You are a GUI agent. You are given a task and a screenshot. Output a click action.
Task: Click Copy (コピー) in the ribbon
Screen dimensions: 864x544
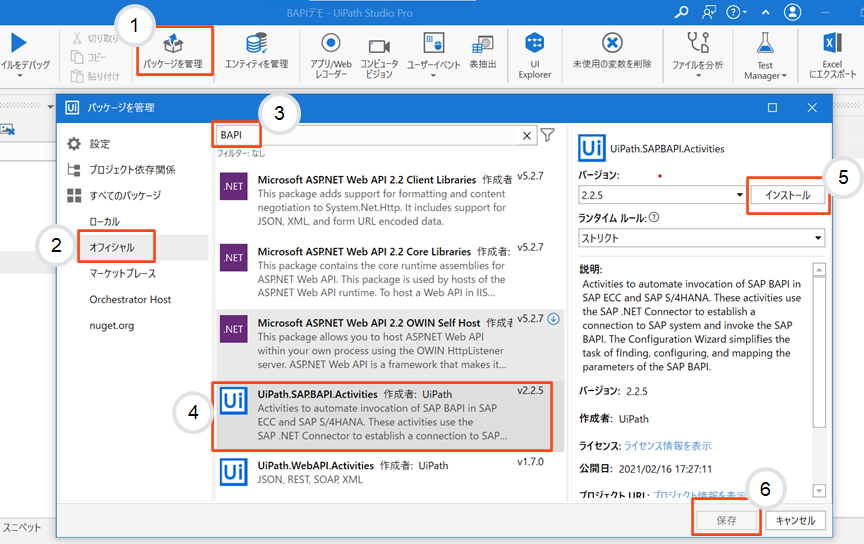click(89, 57)
